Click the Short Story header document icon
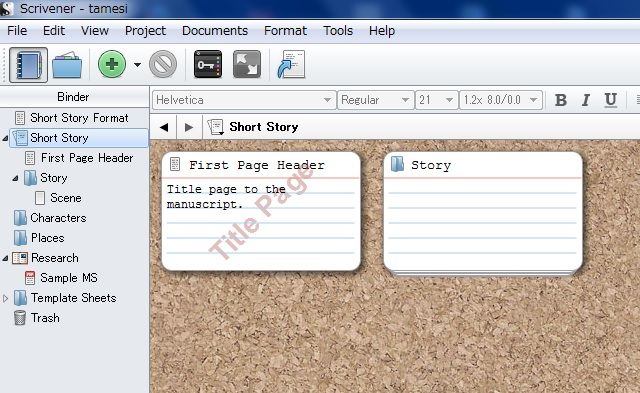The width and height of the screenshot is (640, 393). pyautogui.click(x=216, y=127)
